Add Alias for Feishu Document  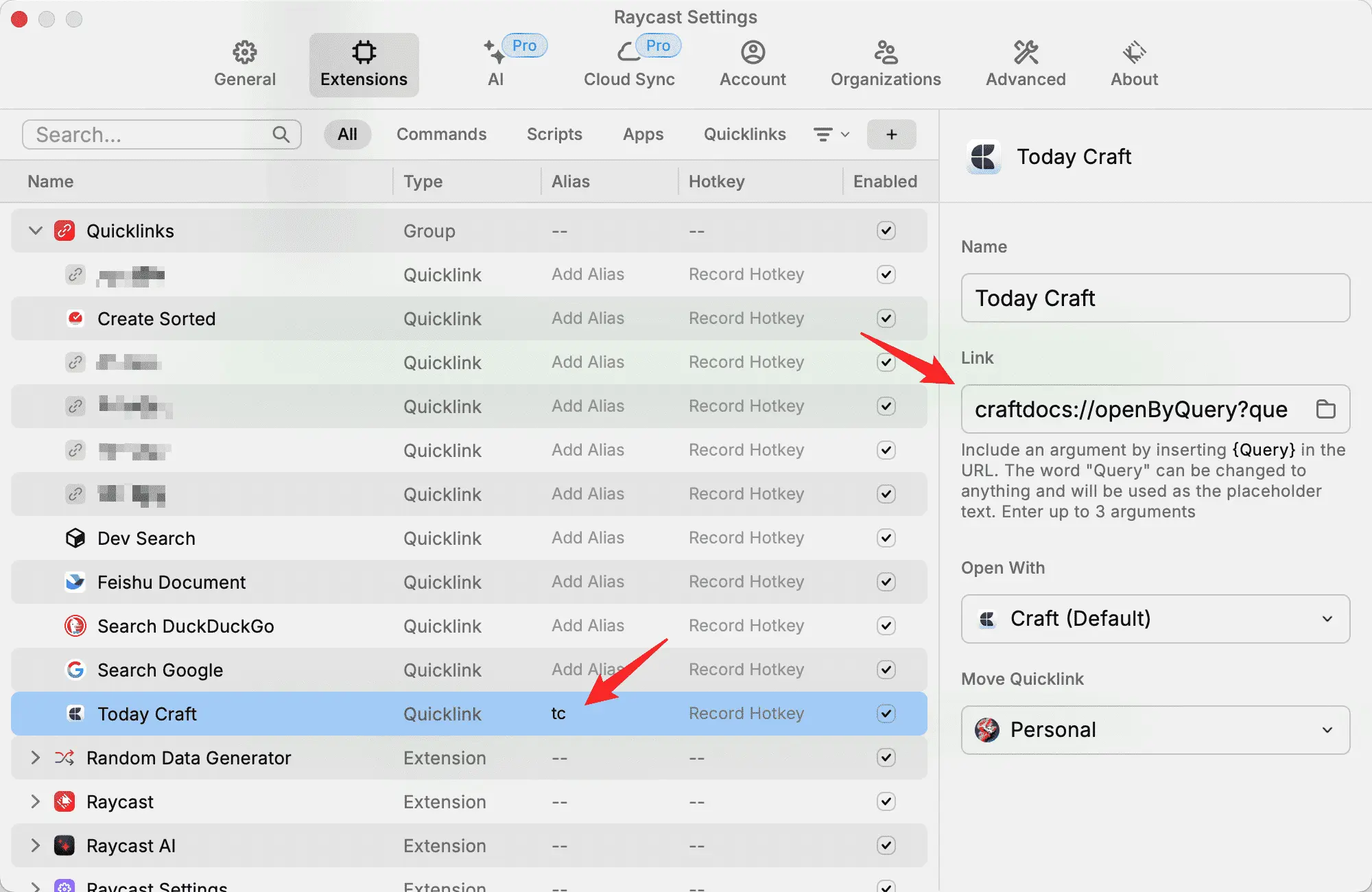click(x=588, y=582)
